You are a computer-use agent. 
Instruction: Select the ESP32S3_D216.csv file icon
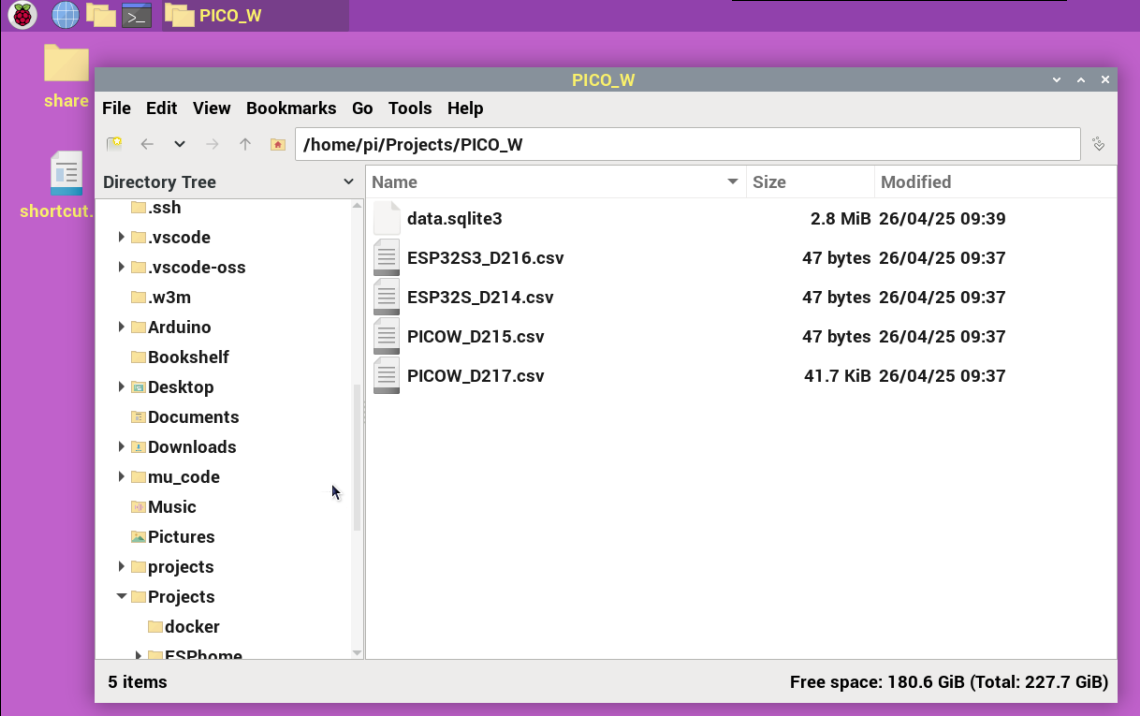coord(386,257)
